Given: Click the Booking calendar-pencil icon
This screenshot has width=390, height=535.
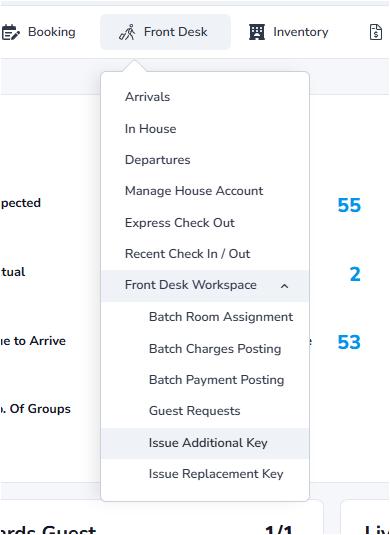Looking at the screenshot, I should [x=11, y=32].
